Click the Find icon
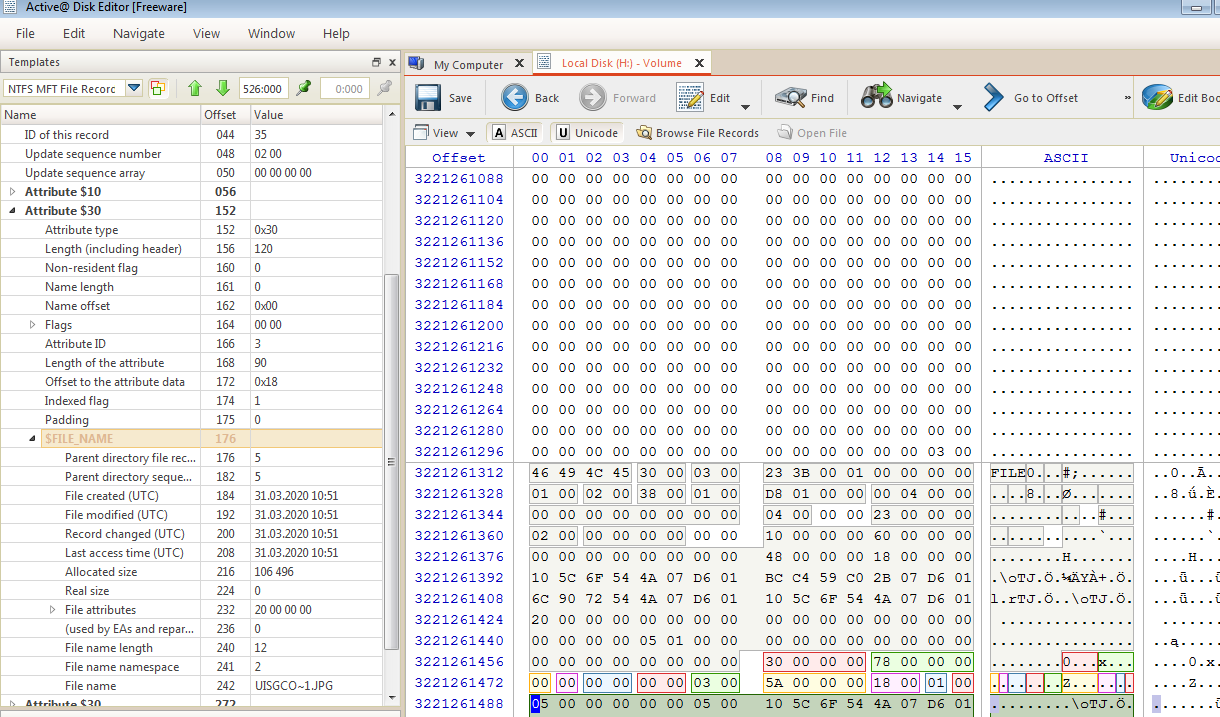Screen dimensions: 1220x717 tap(790, 97)
